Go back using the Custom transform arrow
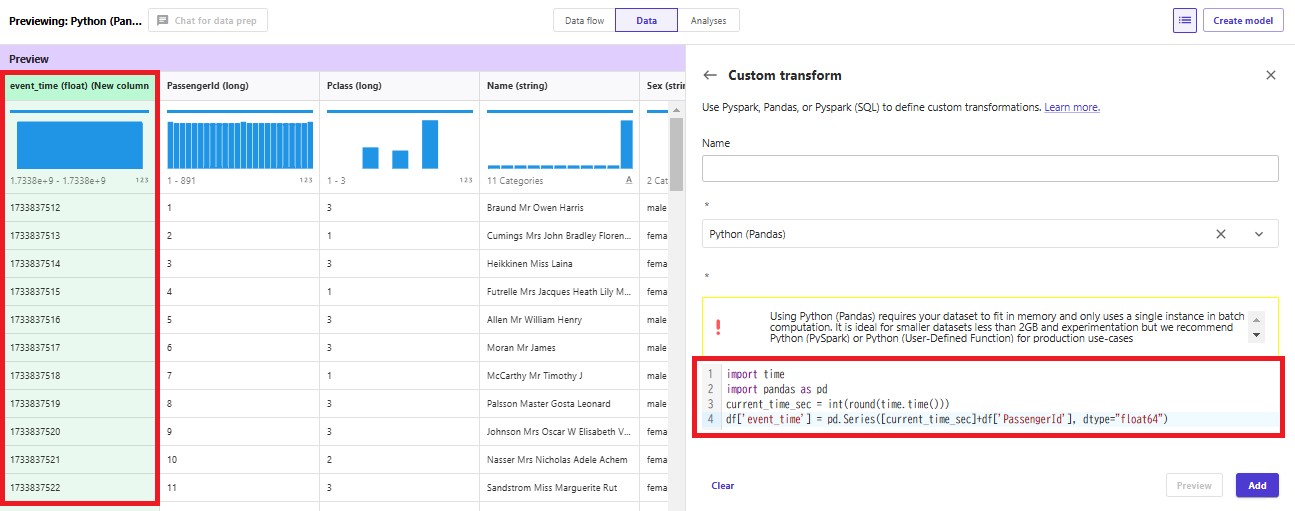This screenshot has width=1295, height=511. tap(710, 75)
